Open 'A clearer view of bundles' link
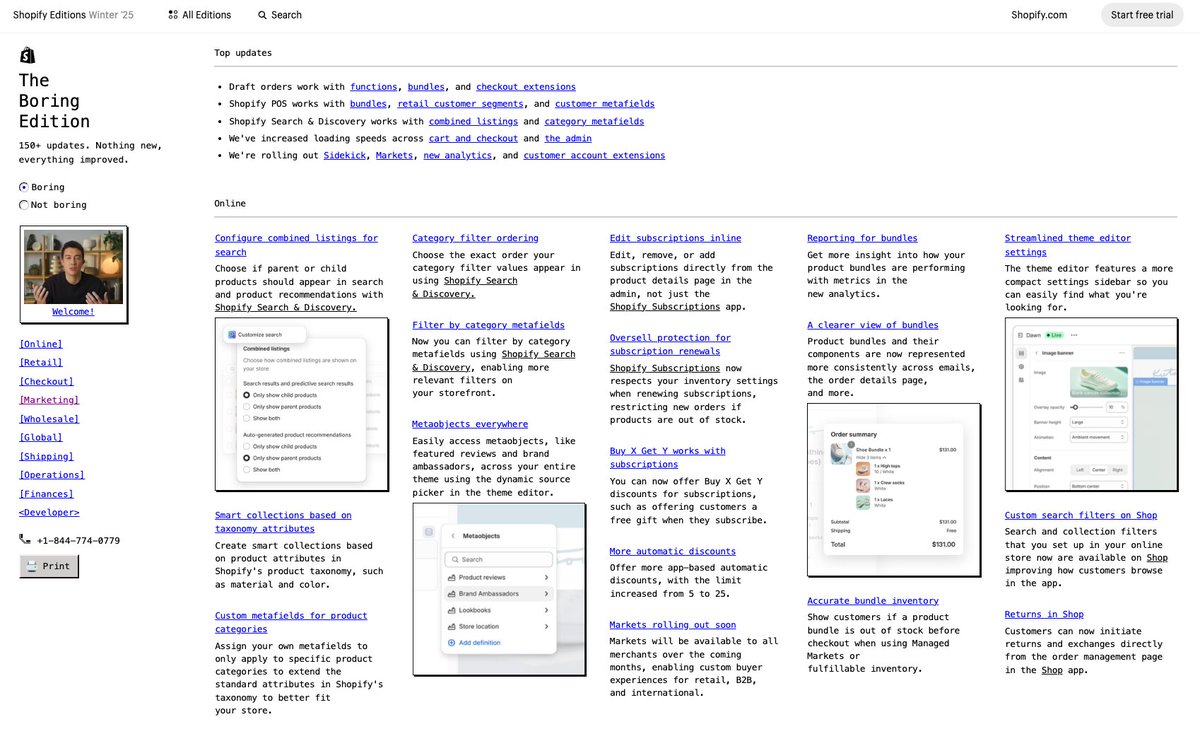Screen dimensions: 1200x729 pos(873,325)
